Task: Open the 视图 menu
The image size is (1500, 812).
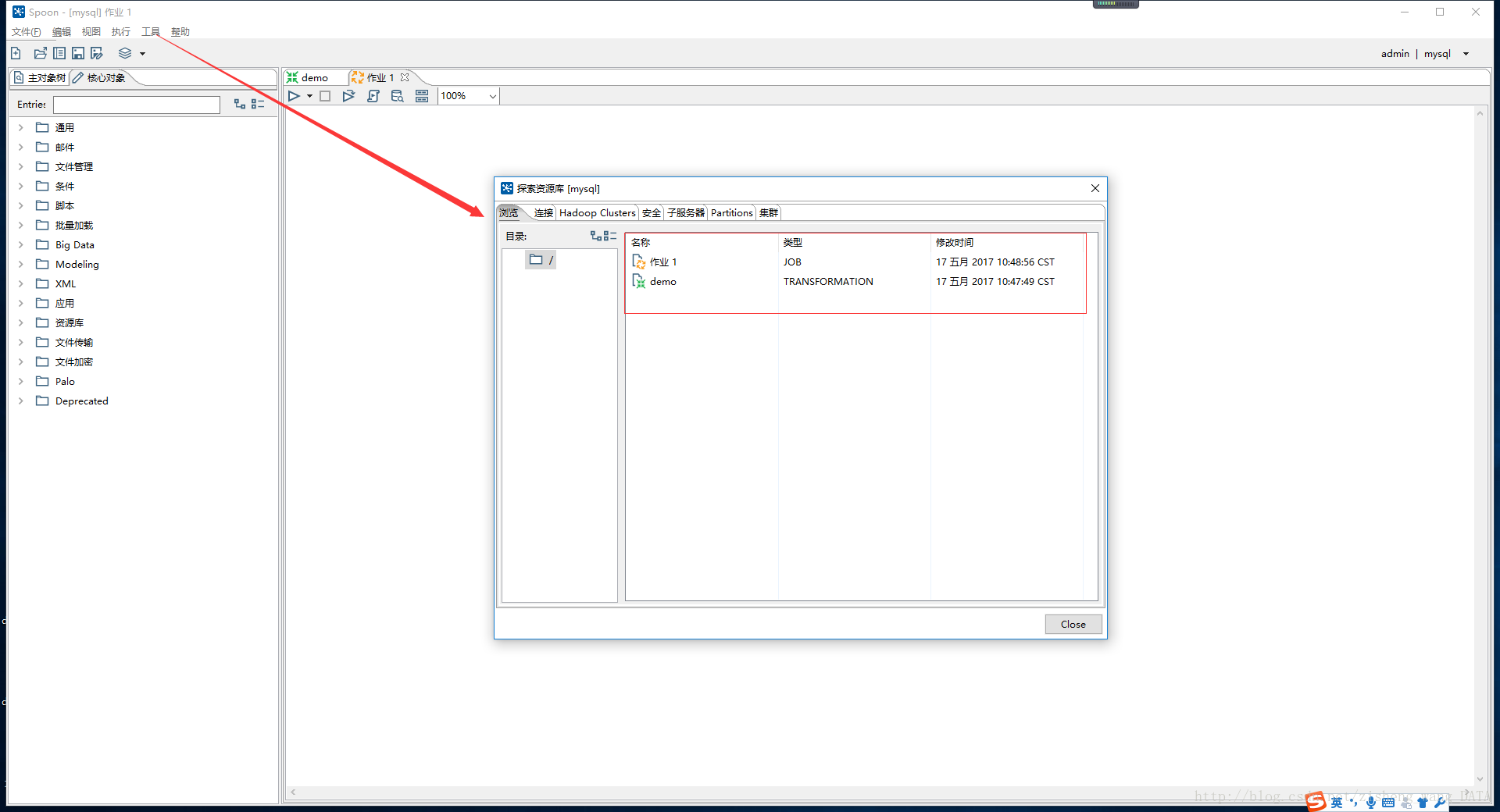Action: pos(91,32)
